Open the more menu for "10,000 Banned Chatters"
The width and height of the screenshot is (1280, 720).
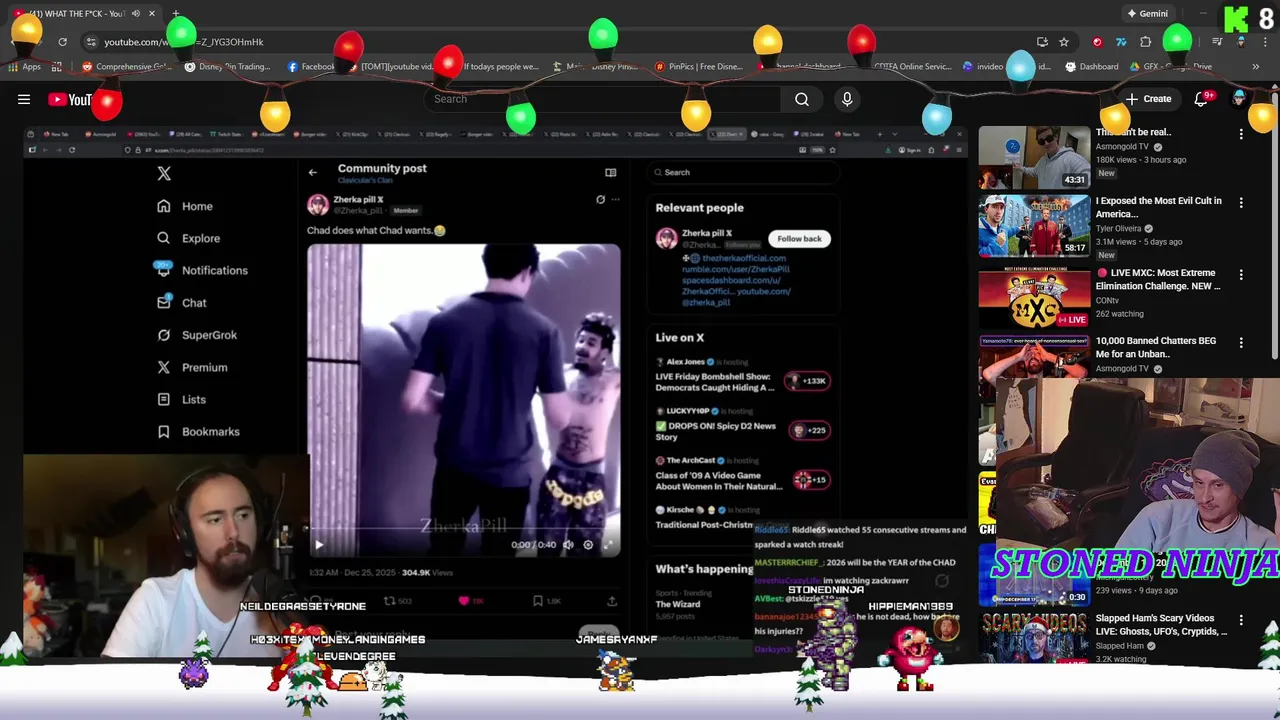1241,342
